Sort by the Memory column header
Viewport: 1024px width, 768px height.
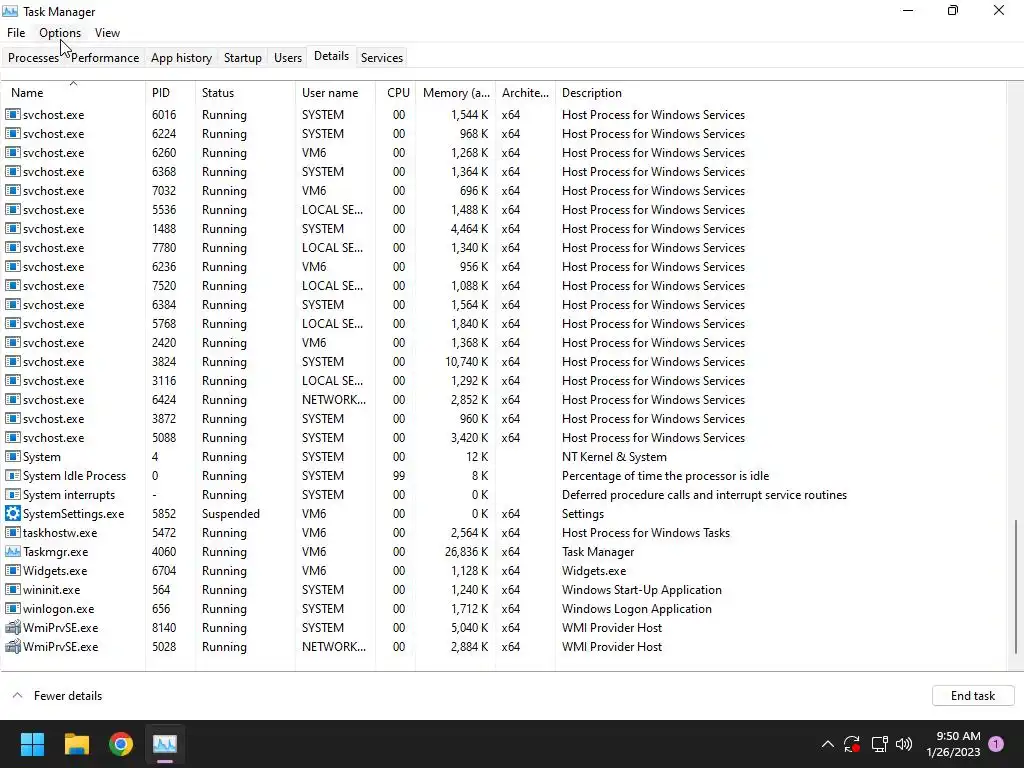[456, 93]
